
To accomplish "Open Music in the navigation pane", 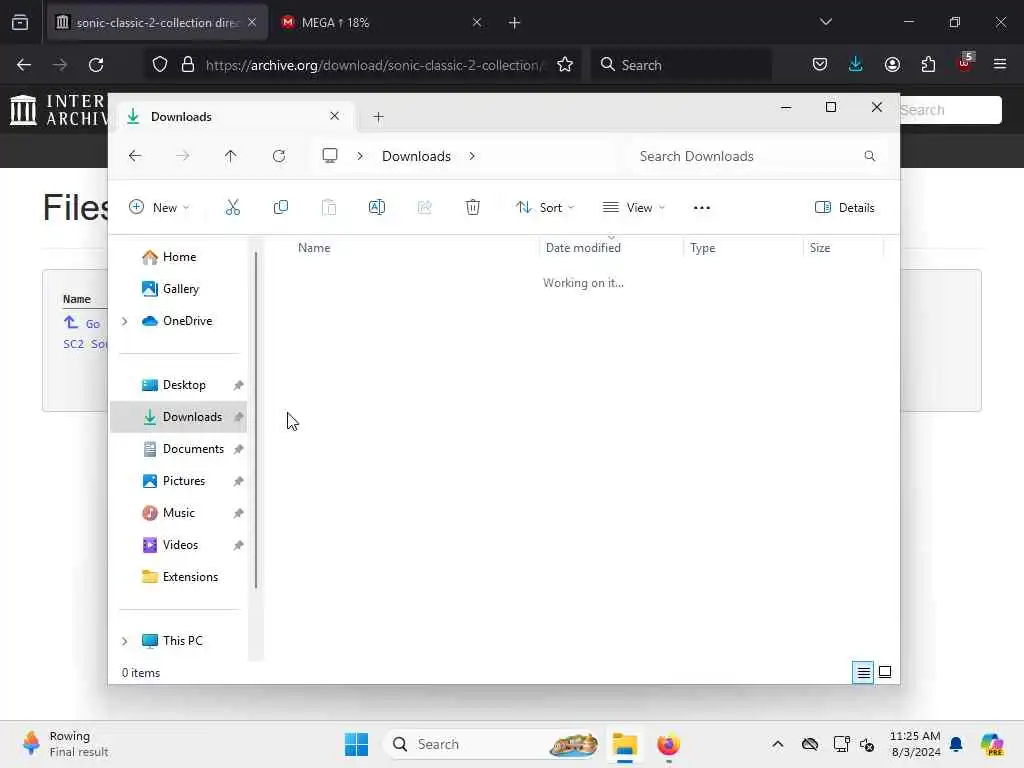I will [178, 513].
